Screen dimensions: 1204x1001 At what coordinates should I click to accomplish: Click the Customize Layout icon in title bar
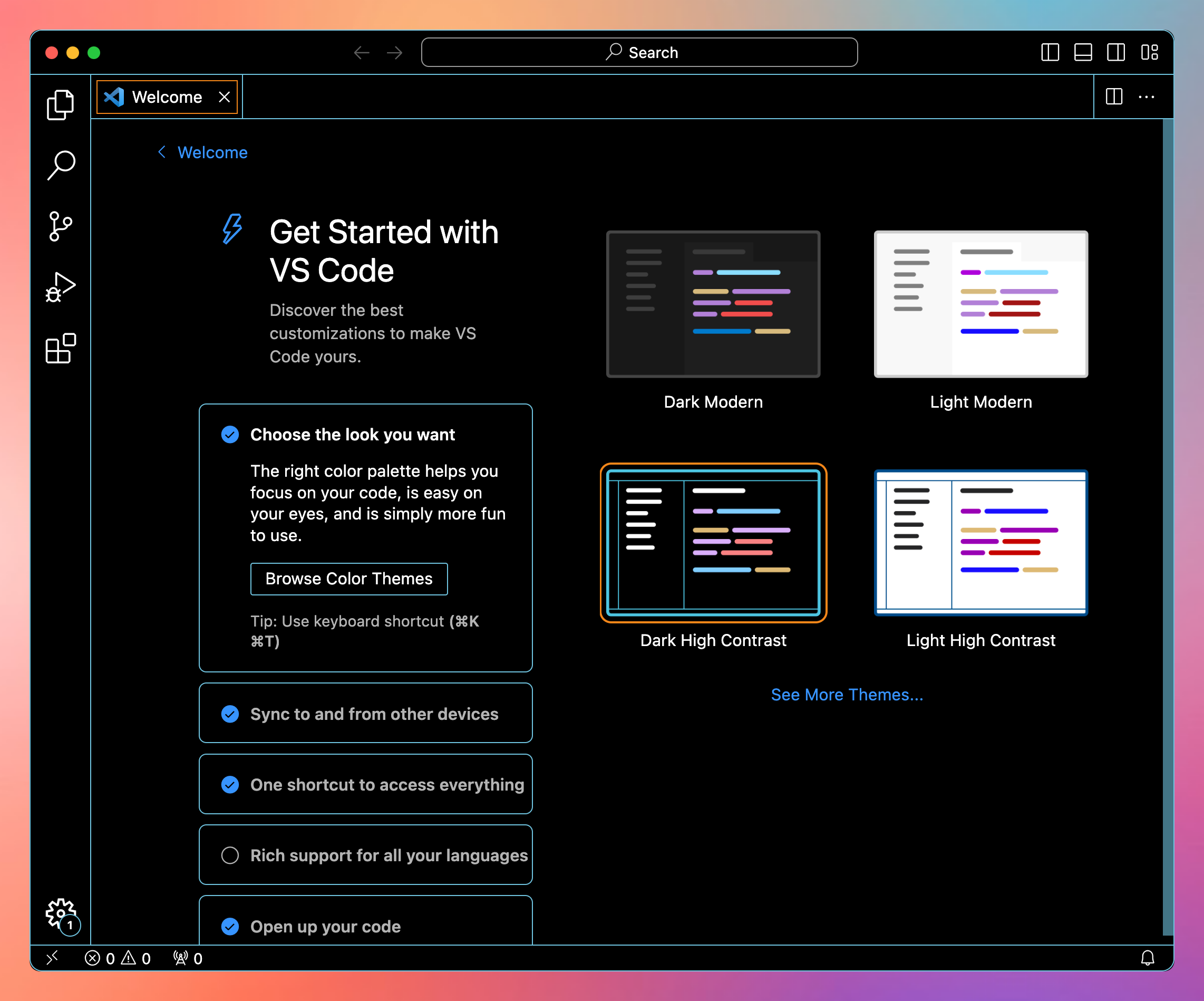click(1149, 52)
